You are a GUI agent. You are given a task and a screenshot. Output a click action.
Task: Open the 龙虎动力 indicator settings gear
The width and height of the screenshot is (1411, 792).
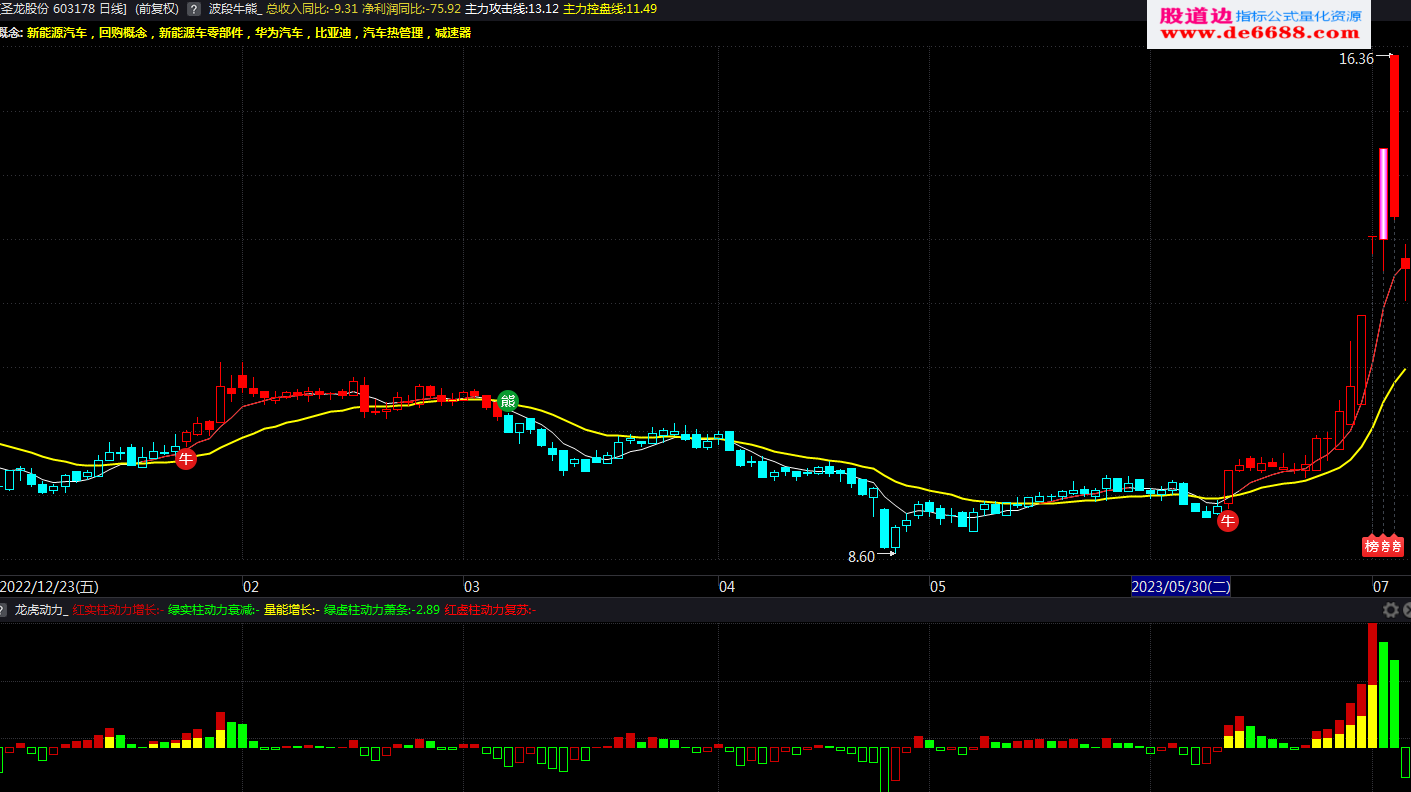coord(1390,610)
